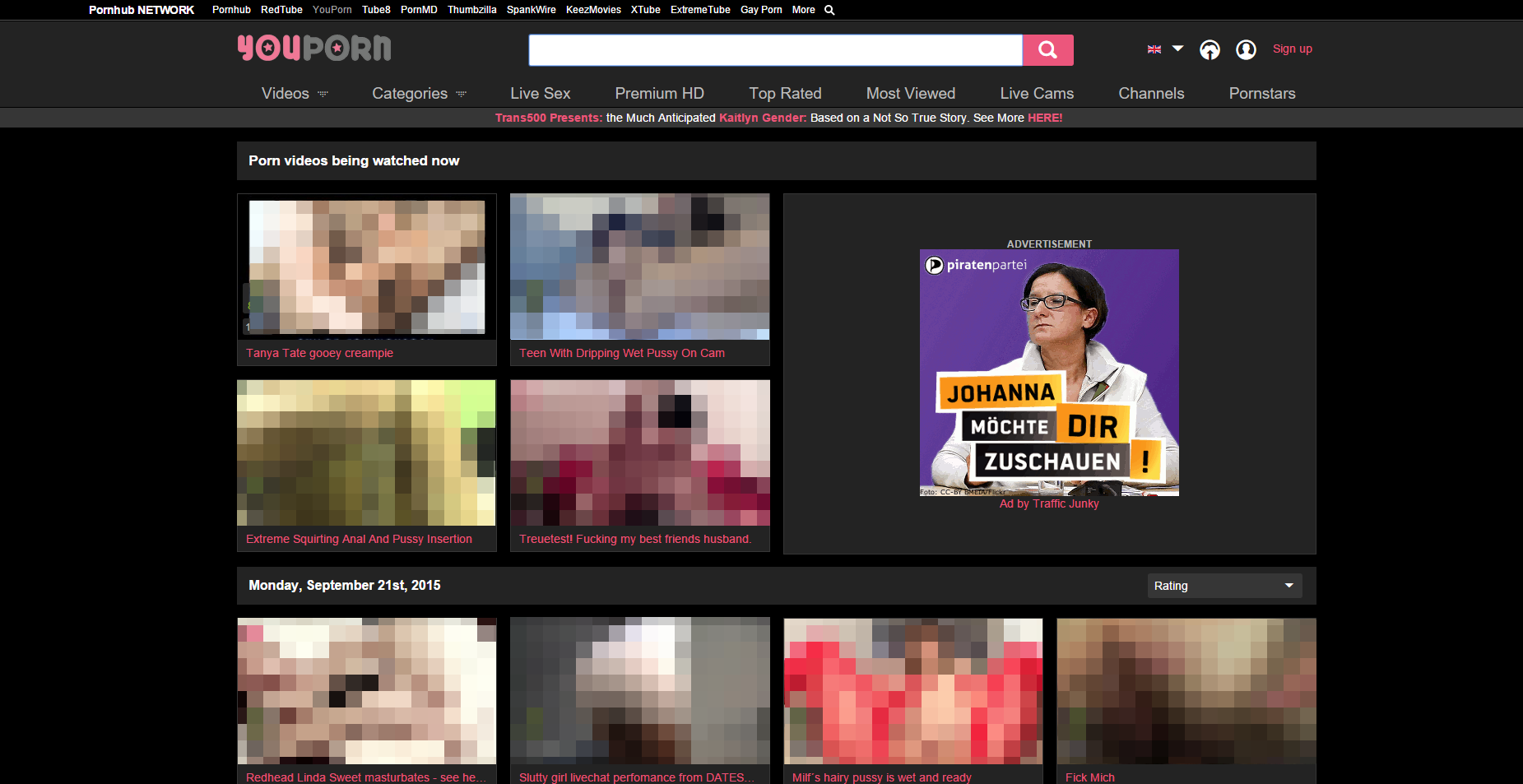Open the YouPorn link in the network bar
This screenshot has width=1523, height=784.
332,10
